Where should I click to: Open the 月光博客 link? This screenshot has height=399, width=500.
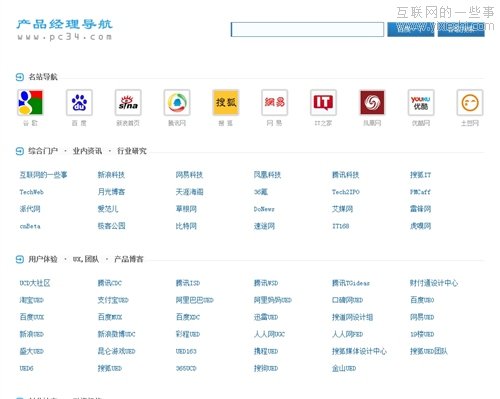click(111, 192)
